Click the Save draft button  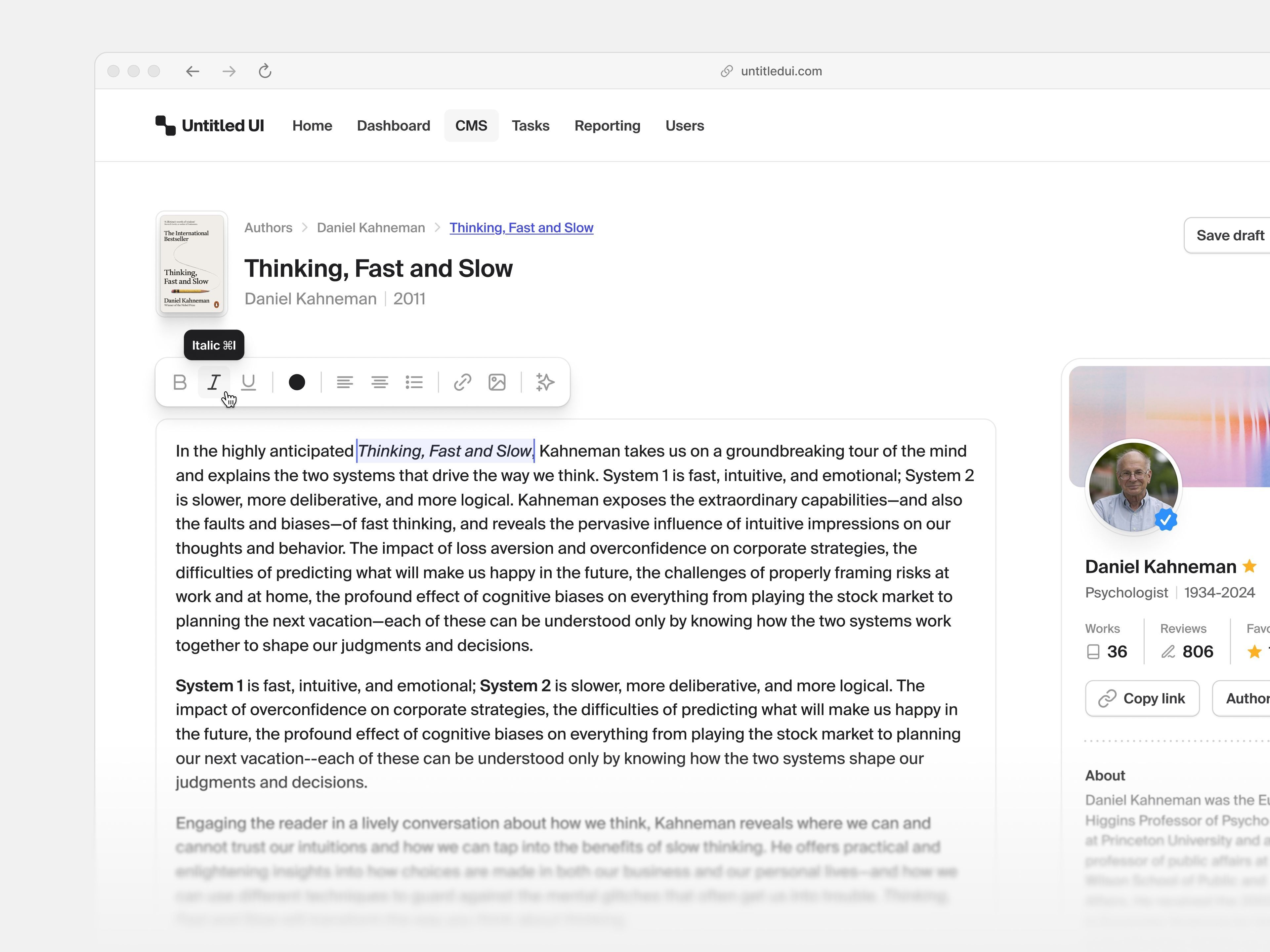[x=1229, y=235]
